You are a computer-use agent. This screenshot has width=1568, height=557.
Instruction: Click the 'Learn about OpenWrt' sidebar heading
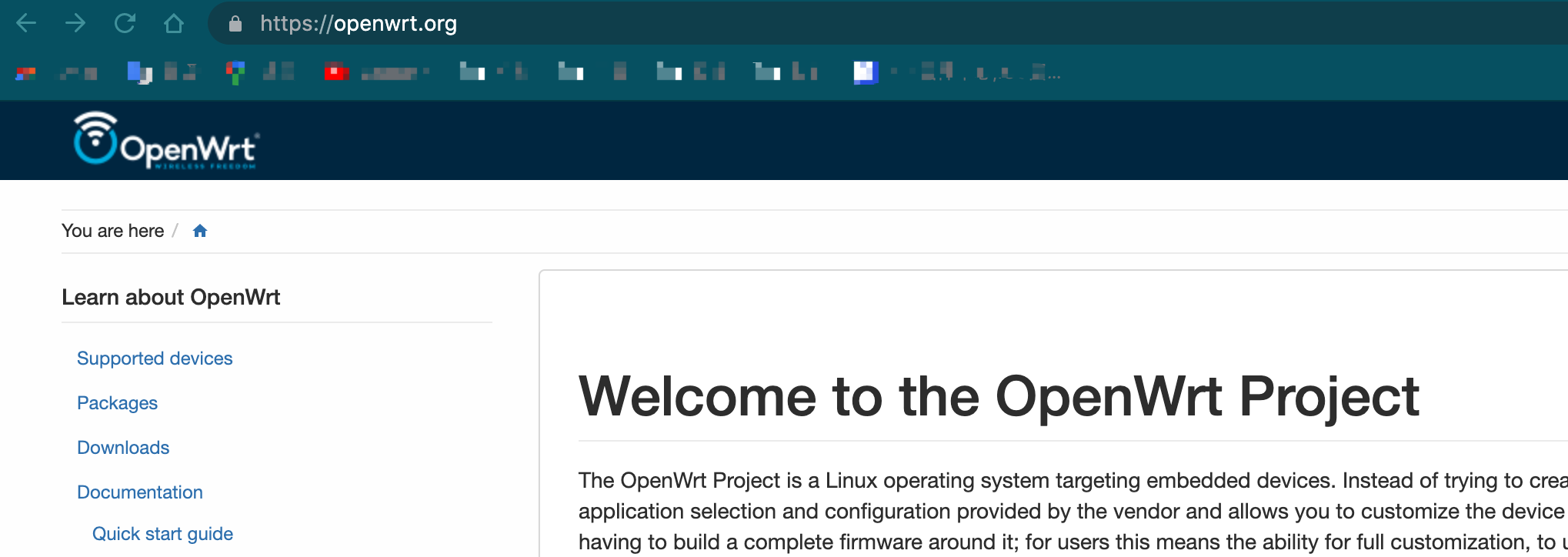(171, 297)
